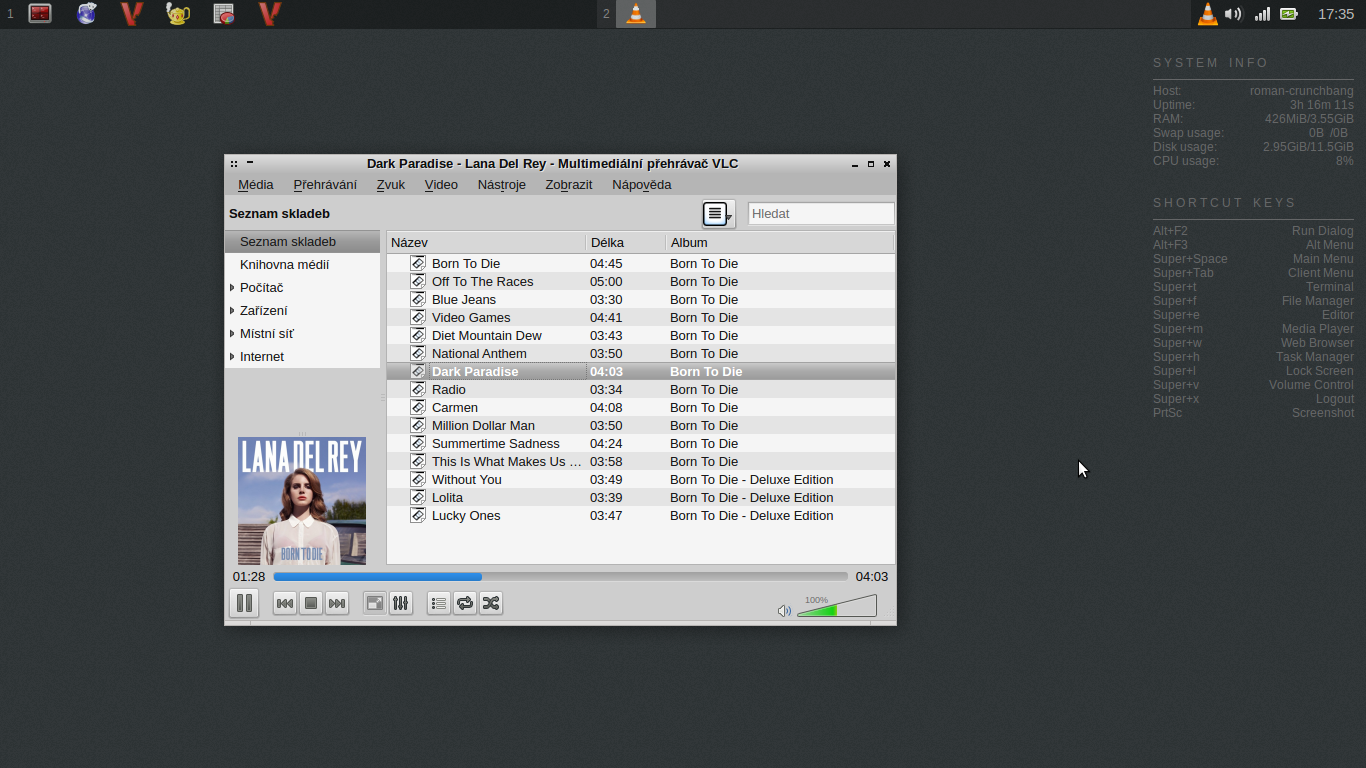The width and height of the screenshot is (1366, 768).
Task: Open the Nápověda menu
Action: pyautogui.click(x=642, y=184)
